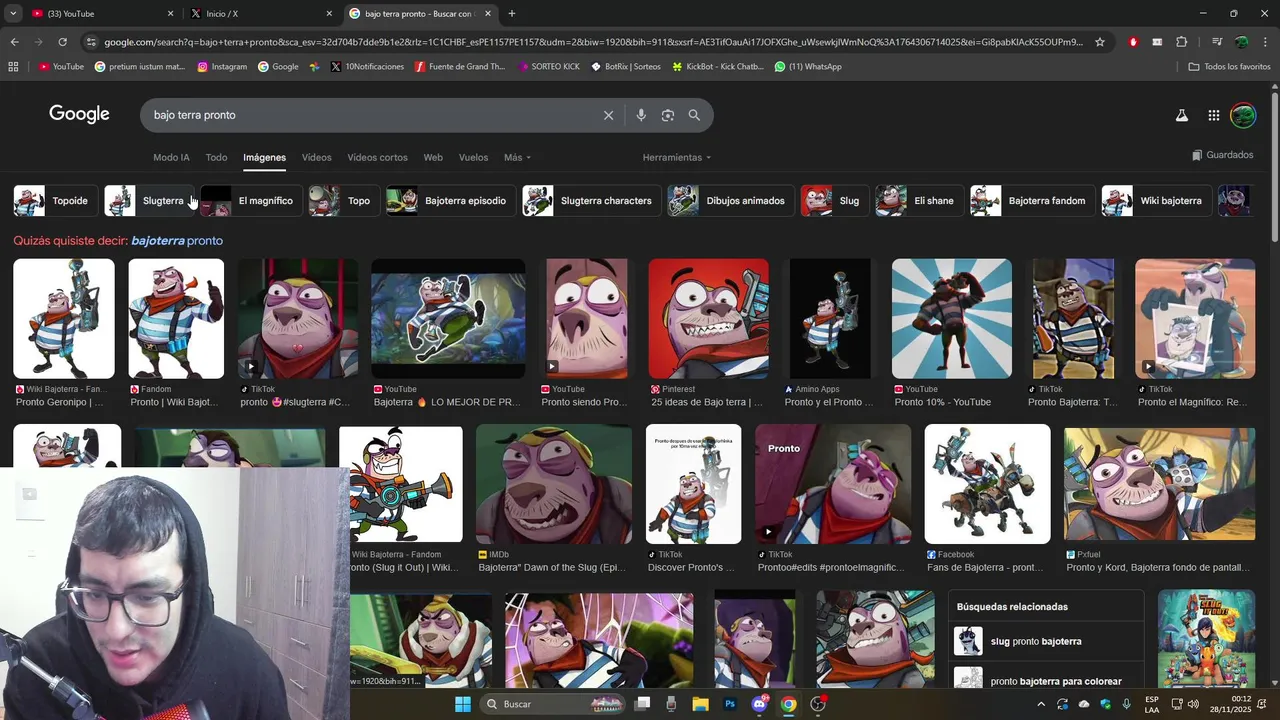The height and width of the screenshot is (720, 1280).
Task: Show hidden system tray icons
Action: tap(1041, 704)
